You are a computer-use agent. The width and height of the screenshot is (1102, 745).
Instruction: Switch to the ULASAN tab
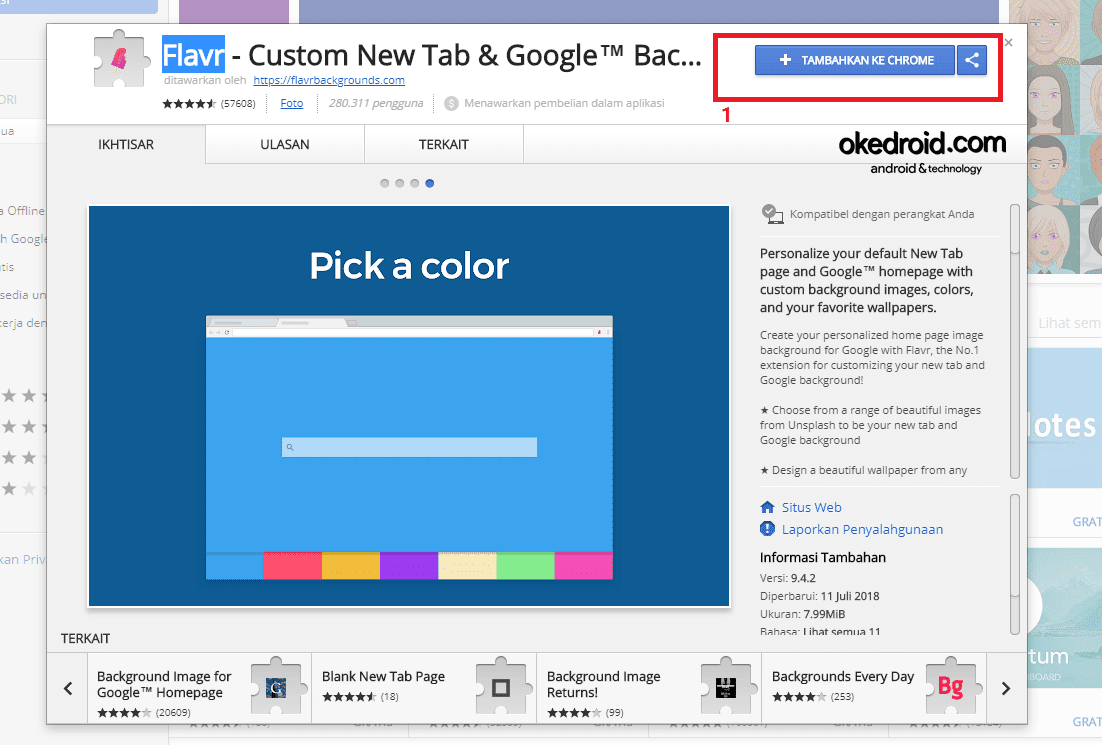click(x=284, y=144)
